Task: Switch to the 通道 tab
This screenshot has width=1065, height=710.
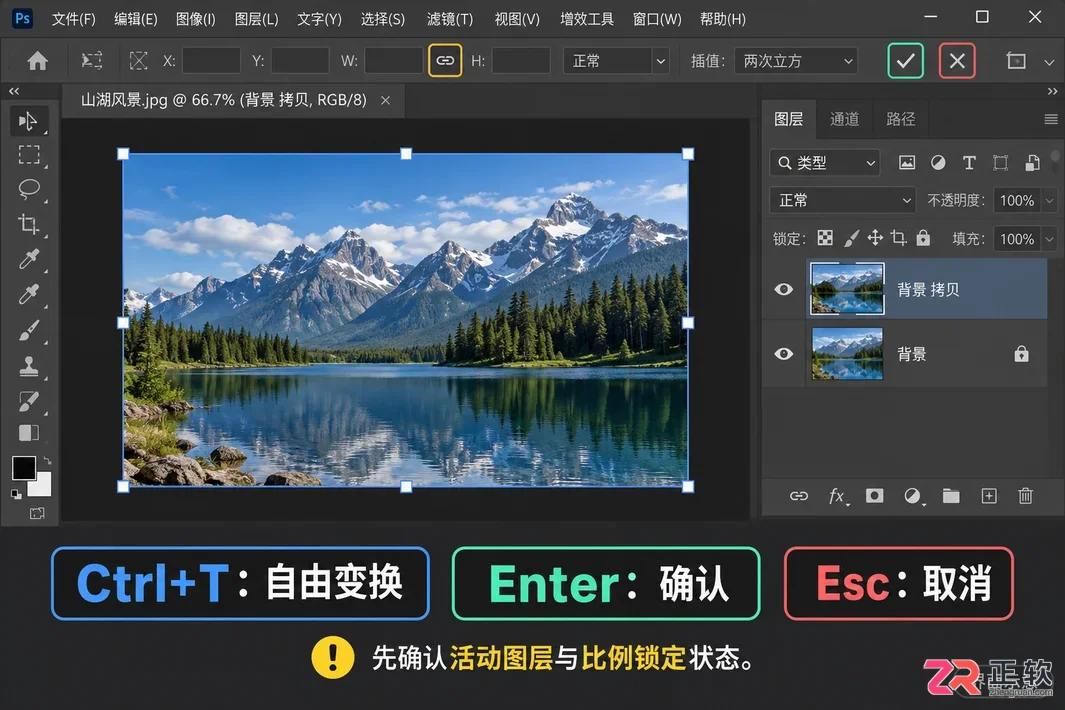Action: pos(844,119)
